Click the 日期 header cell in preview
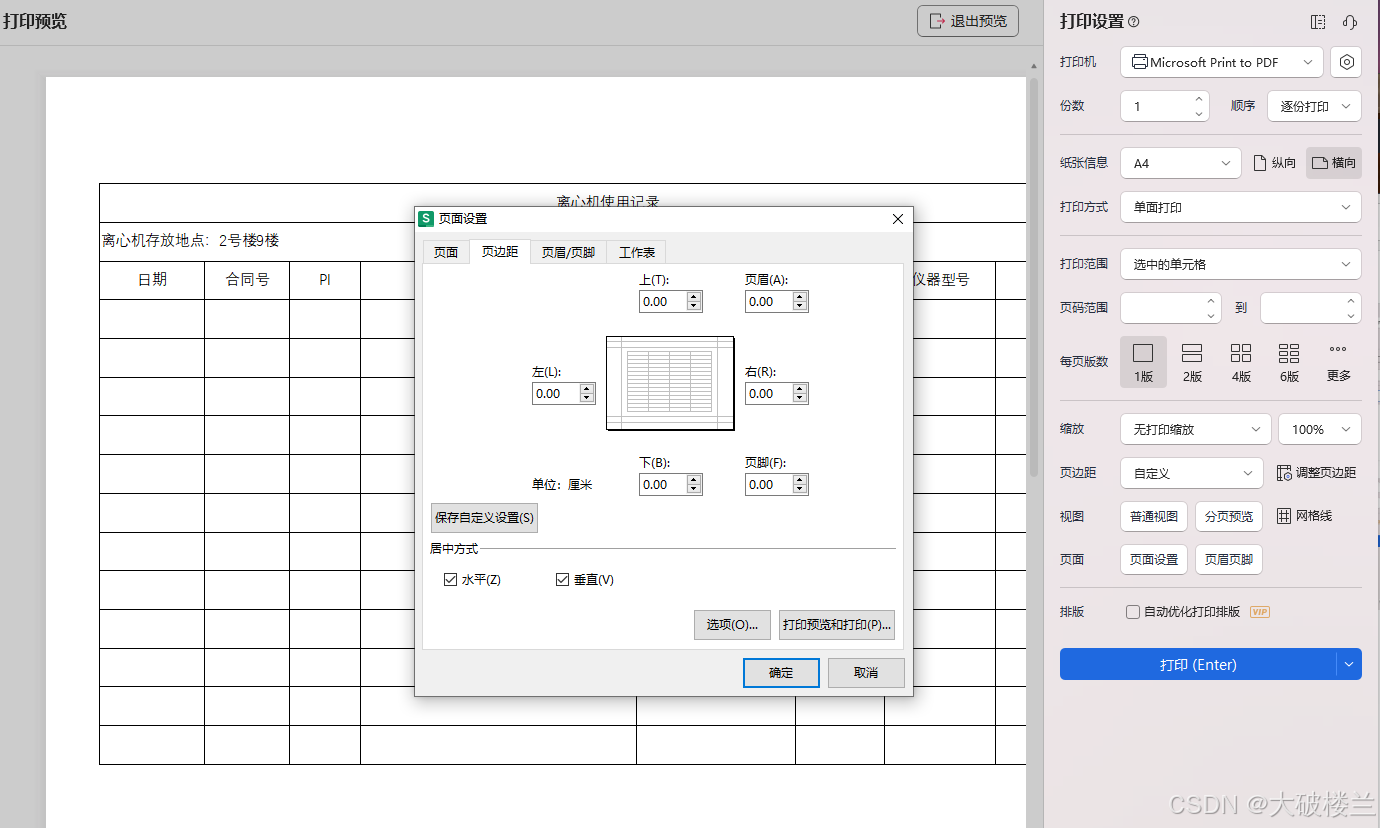The image size is (1380, 828). point(152,280)
